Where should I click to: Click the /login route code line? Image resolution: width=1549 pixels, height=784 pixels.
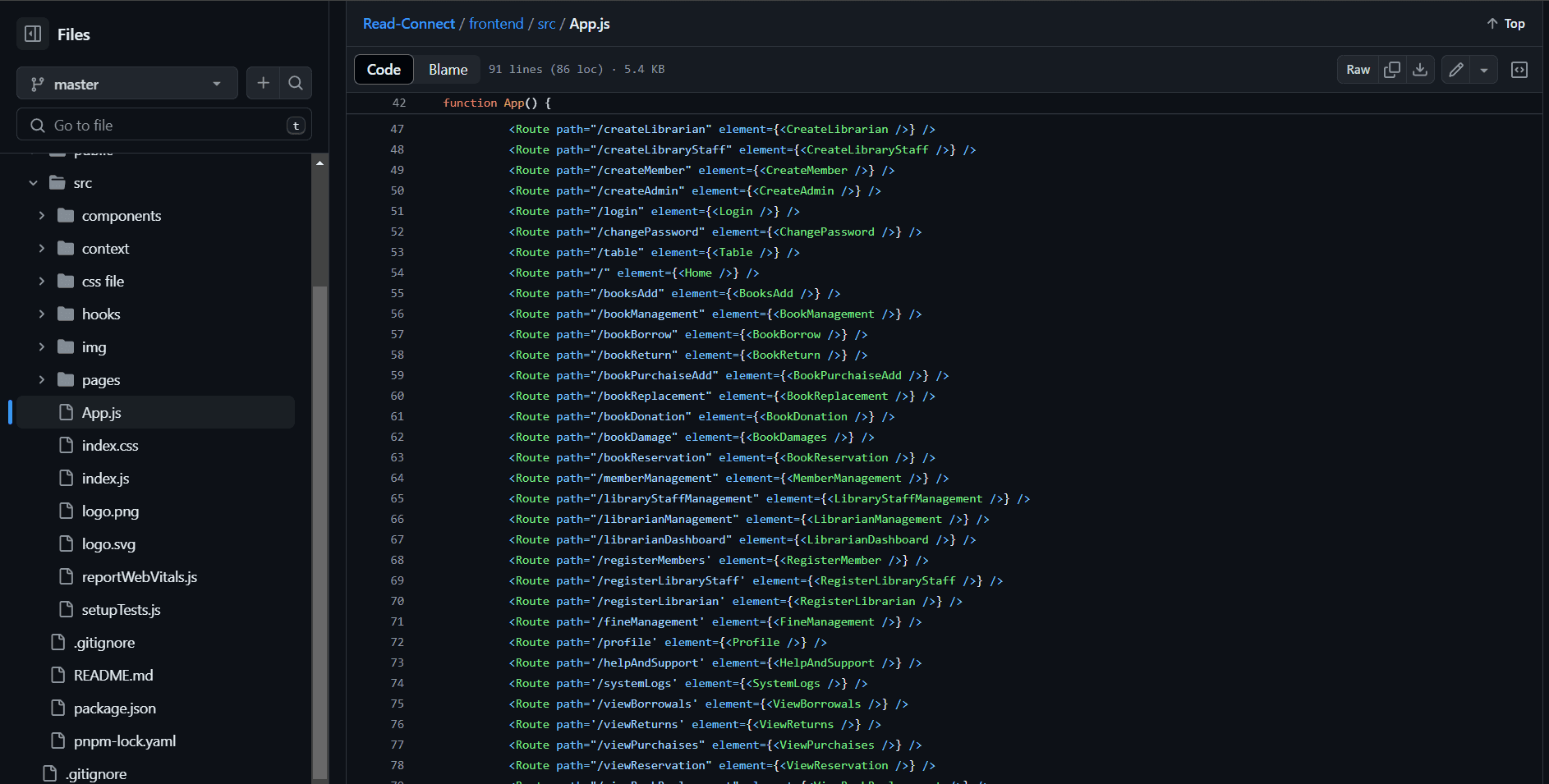coord(654,211)
